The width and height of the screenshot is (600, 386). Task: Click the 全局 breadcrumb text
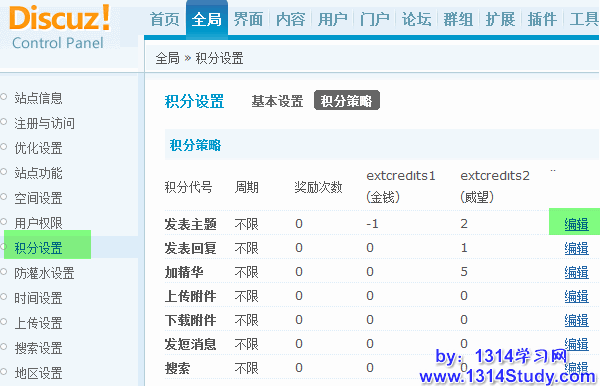pyautogui.click(x=168, y=59)
